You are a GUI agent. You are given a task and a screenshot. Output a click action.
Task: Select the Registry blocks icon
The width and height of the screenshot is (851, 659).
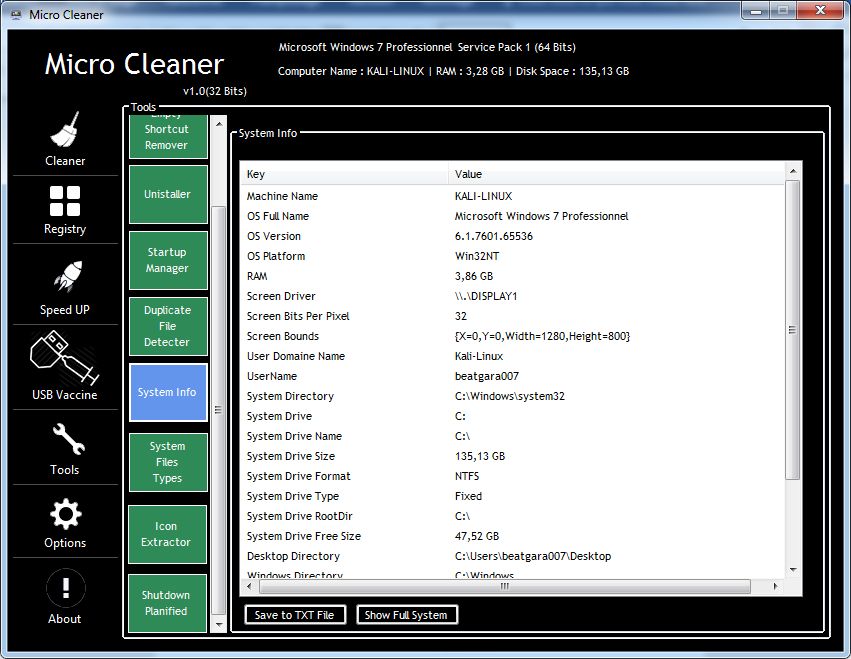[65, 201]
